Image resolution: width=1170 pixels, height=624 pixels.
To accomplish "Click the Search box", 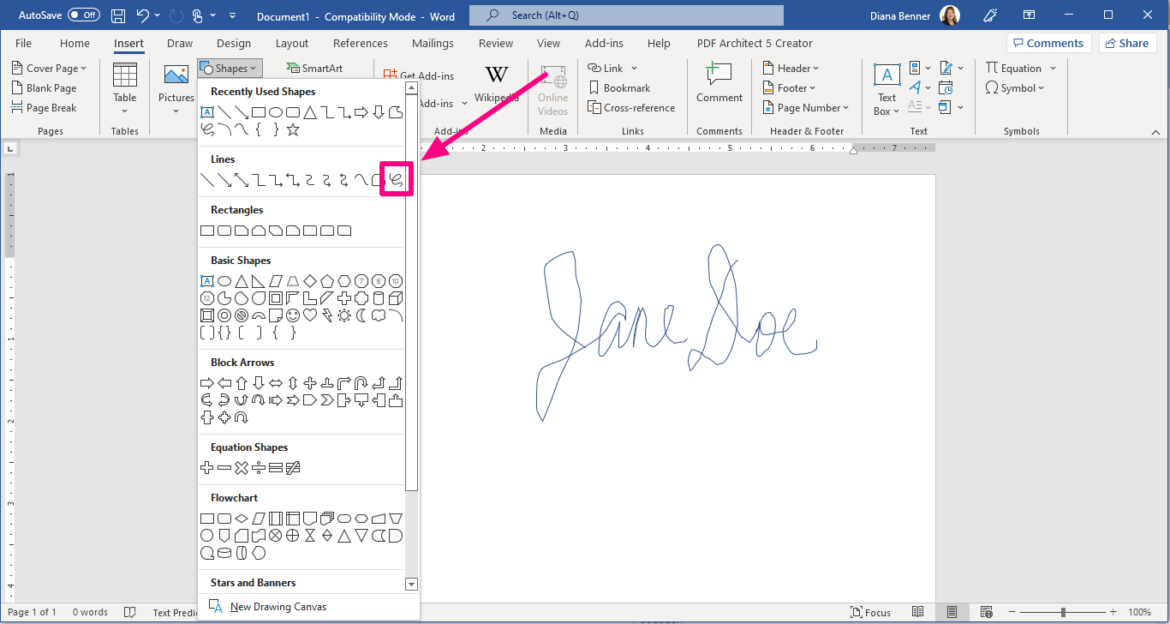I will [626, 14].
